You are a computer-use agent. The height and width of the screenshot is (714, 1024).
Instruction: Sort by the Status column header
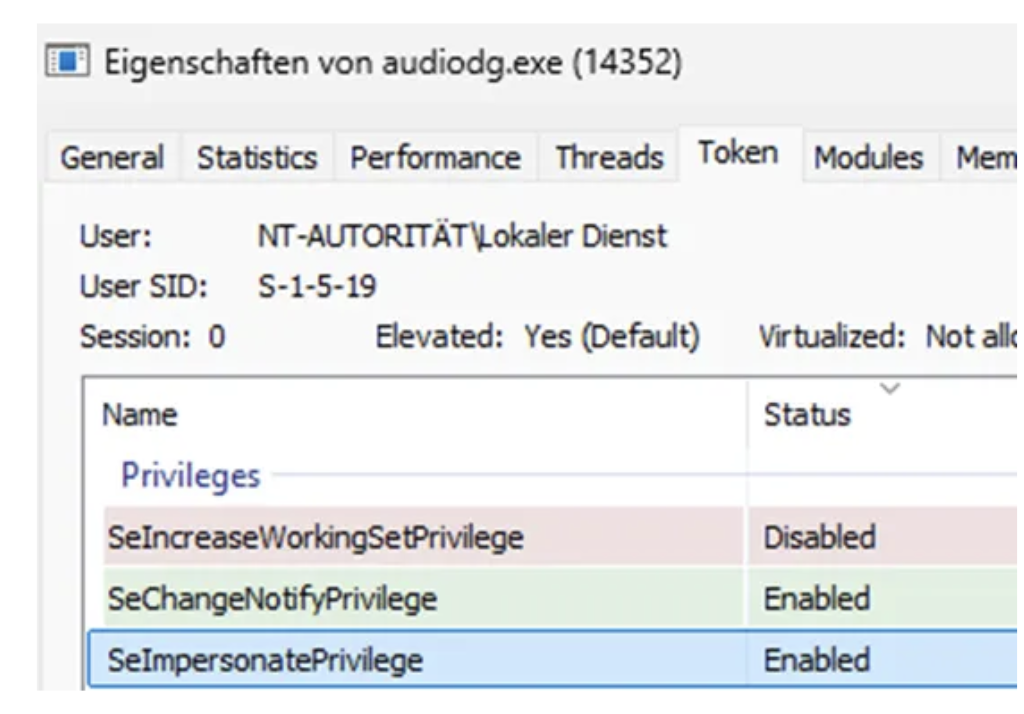click(807, 415)
